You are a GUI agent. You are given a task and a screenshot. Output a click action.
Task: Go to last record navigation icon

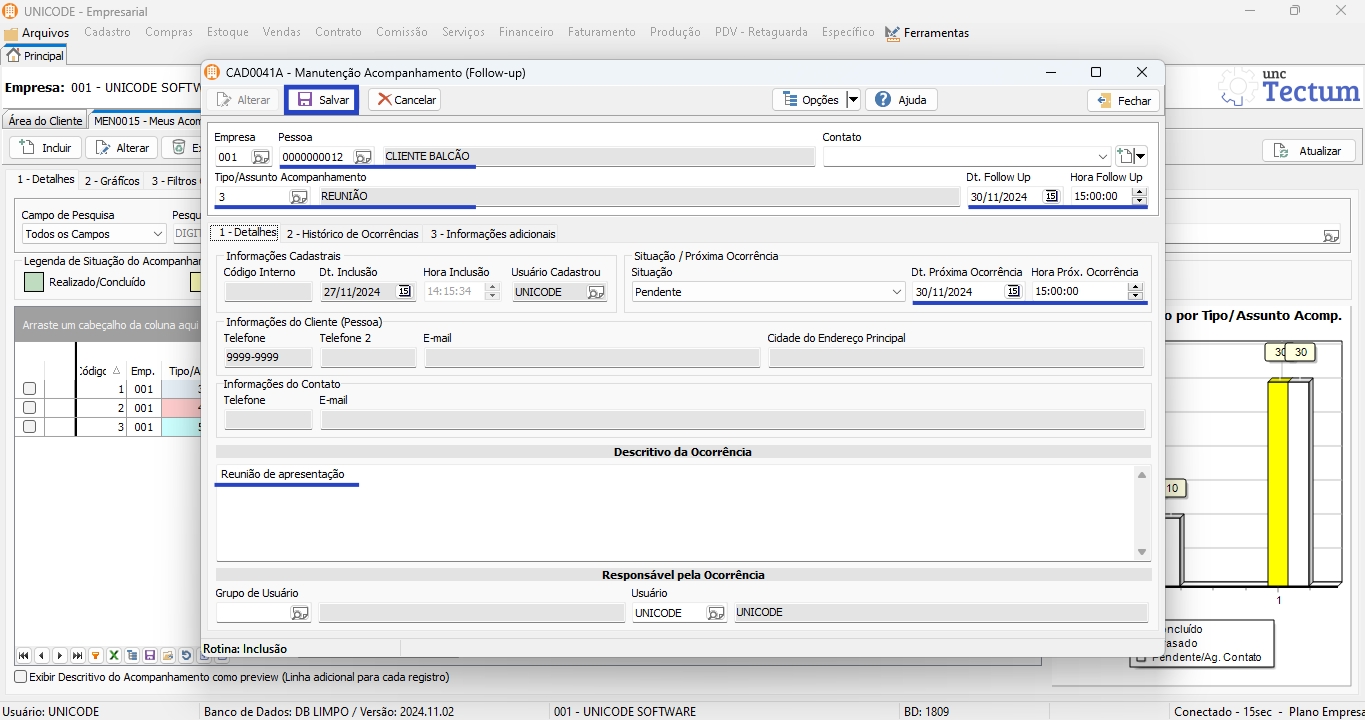[x=78, y=656]
